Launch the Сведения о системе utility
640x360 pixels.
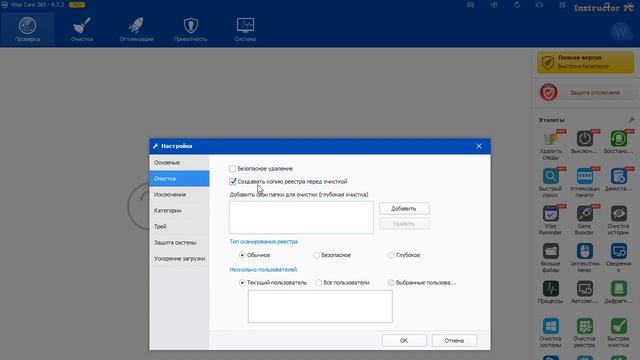click(618, 258)
